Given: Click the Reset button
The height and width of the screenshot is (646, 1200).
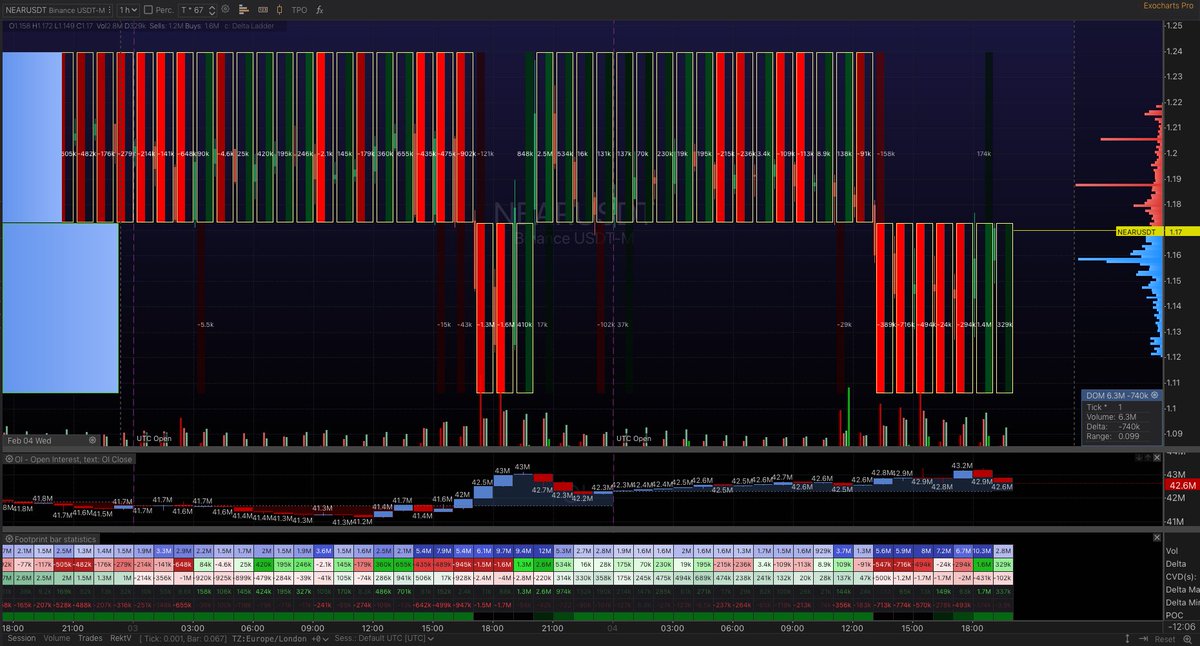Looking at the screenshot, I should 1165,638.
